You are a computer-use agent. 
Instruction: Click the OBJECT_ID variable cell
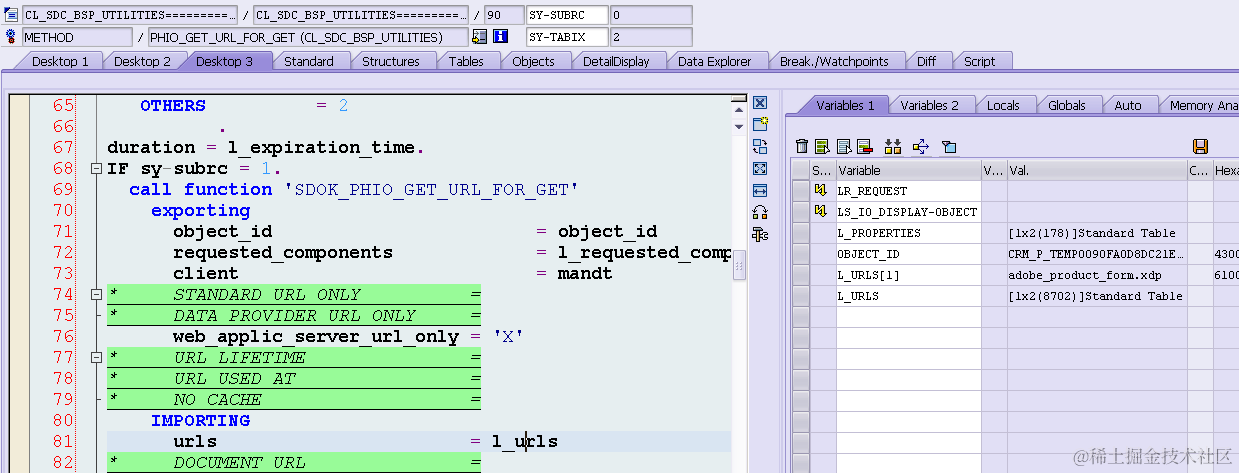pyautogui.click(x=908, y=254)
